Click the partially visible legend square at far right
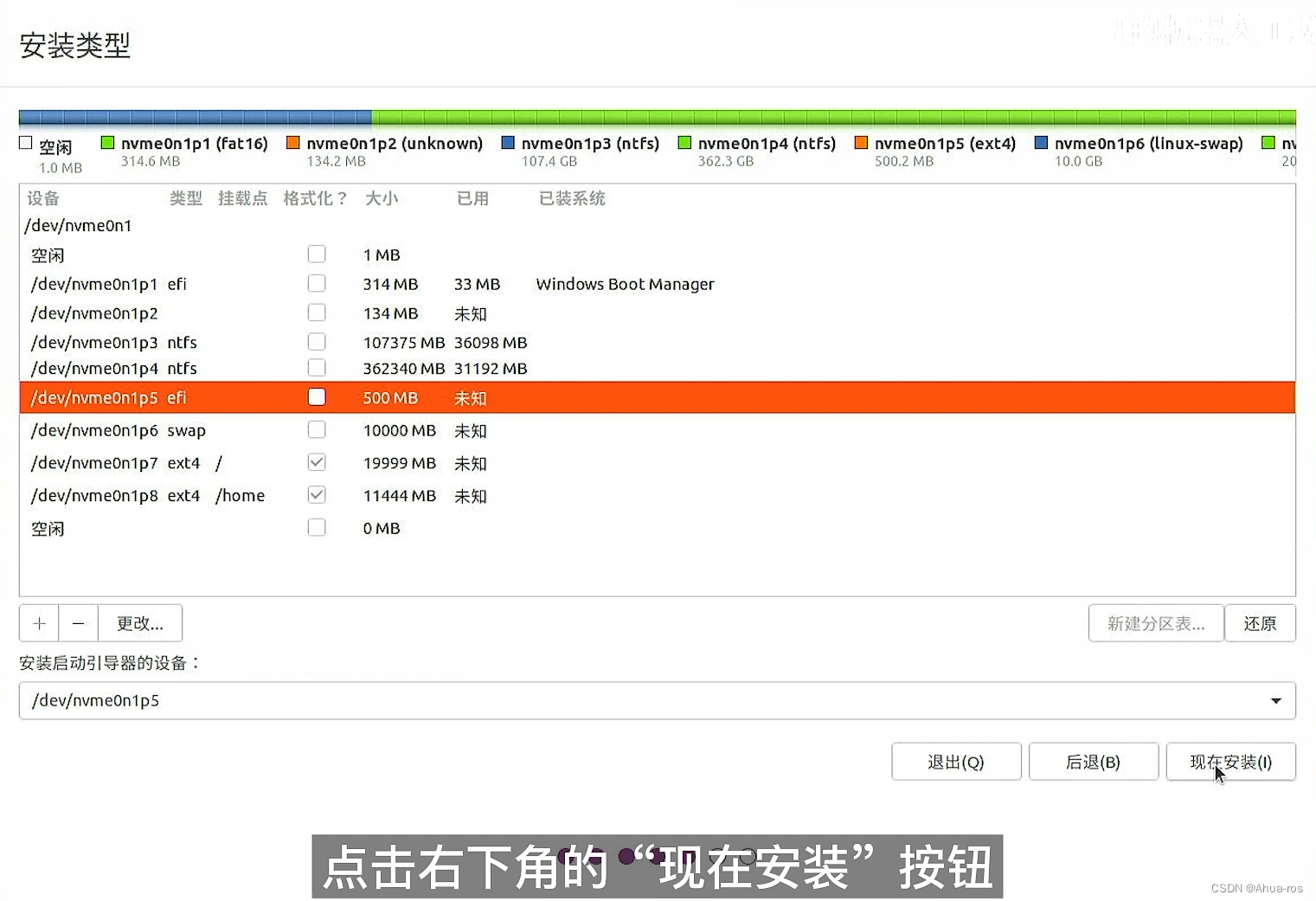1316x901 pixels. (x=1270, y=142)
